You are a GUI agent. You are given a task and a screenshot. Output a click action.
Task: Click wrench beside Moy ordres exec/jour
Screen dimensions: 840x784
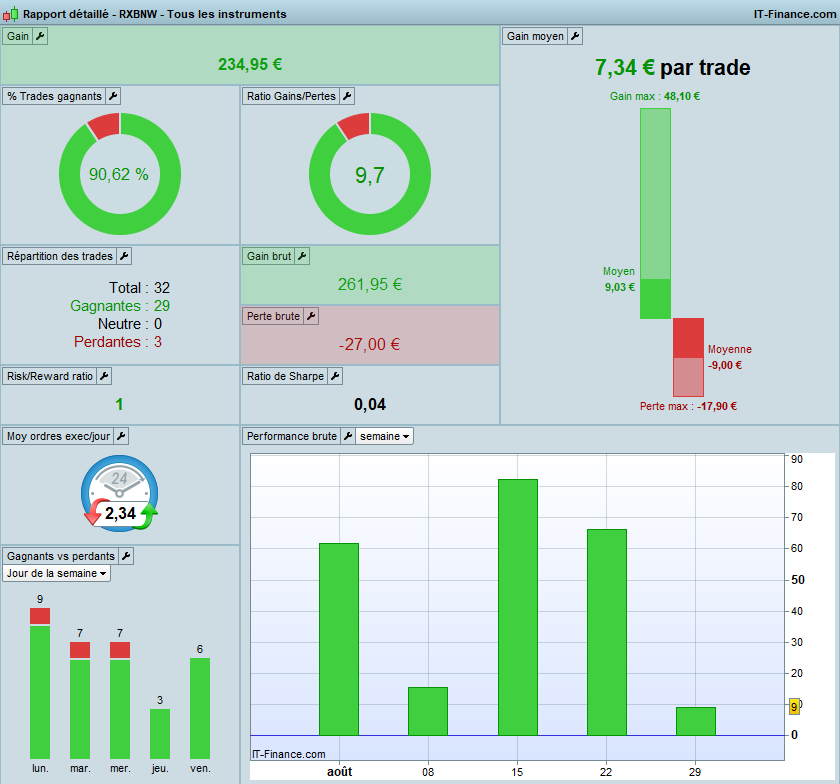coord(122,436)
